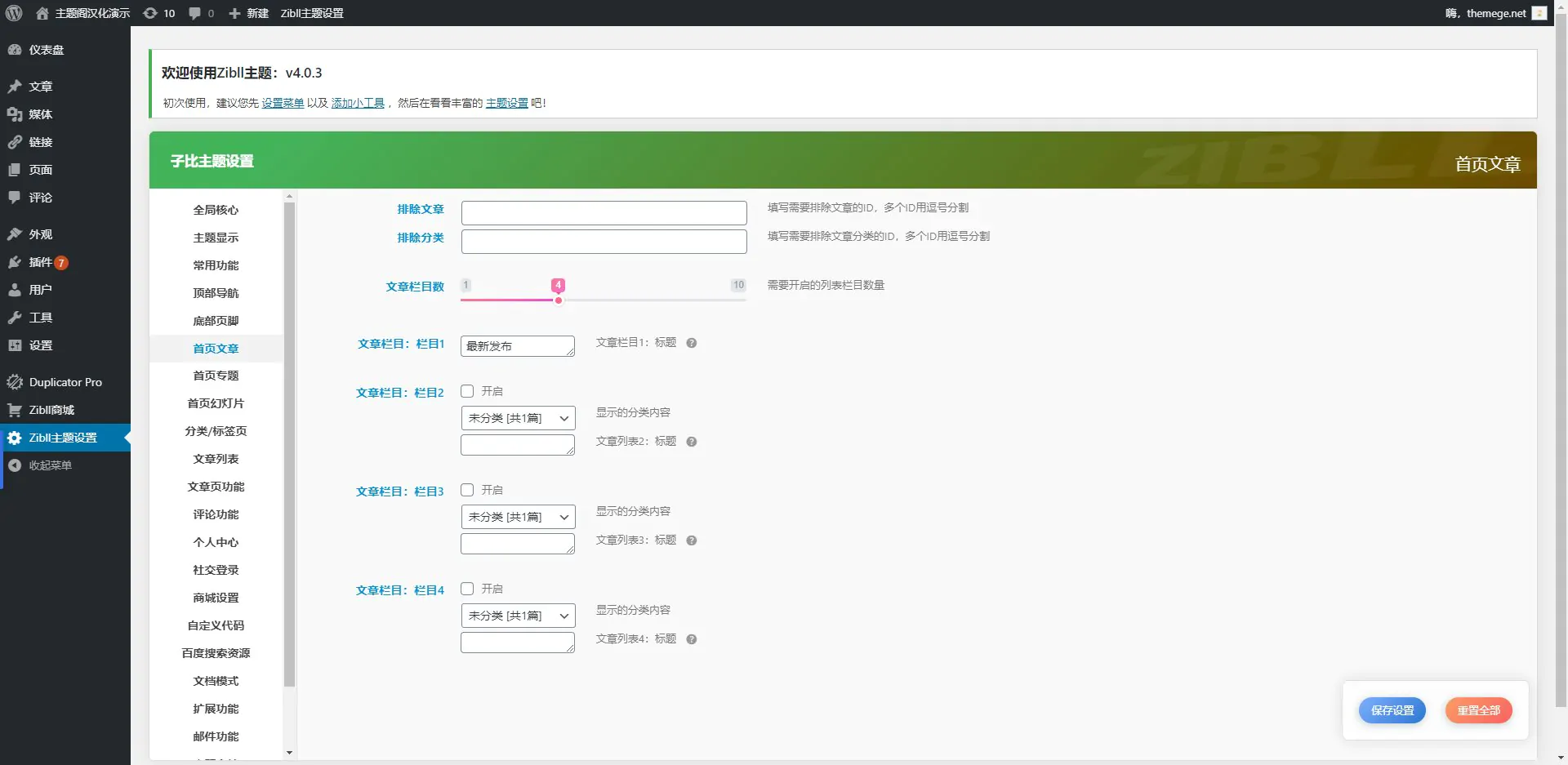This screenshot has width=1568, height=765.
Task: Click the Zibll主题设置 cog icon
Action: click(15, 438)
